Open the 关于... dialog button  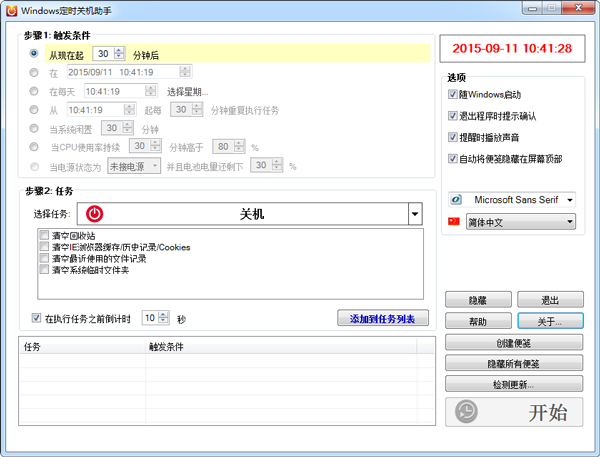[x=550, y=321]
